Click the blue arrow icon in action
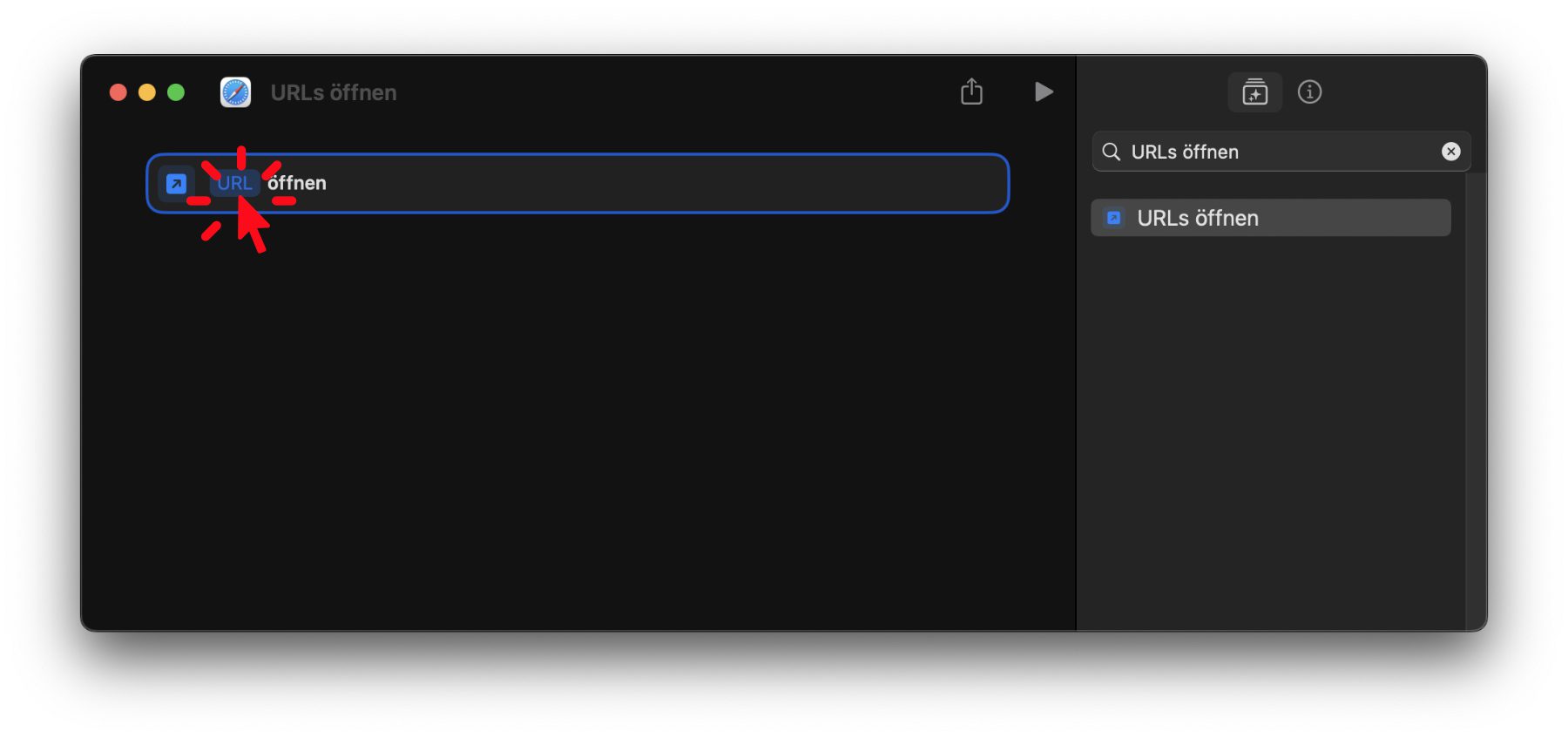Viewport: 1568px width, 738px height. point(176,184)
